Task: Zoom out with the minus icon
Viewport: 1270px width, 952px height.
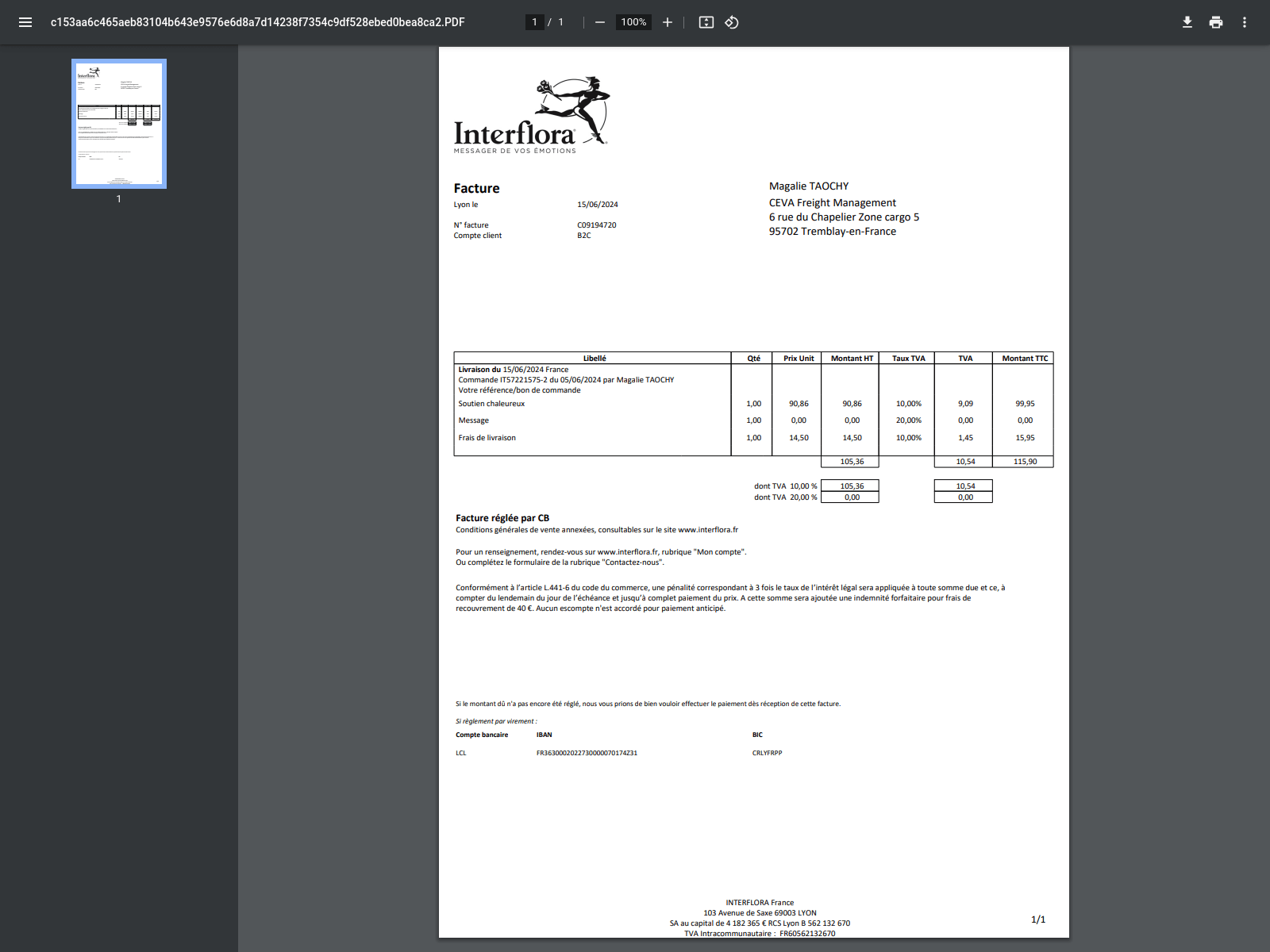Action: coord(600,22)
